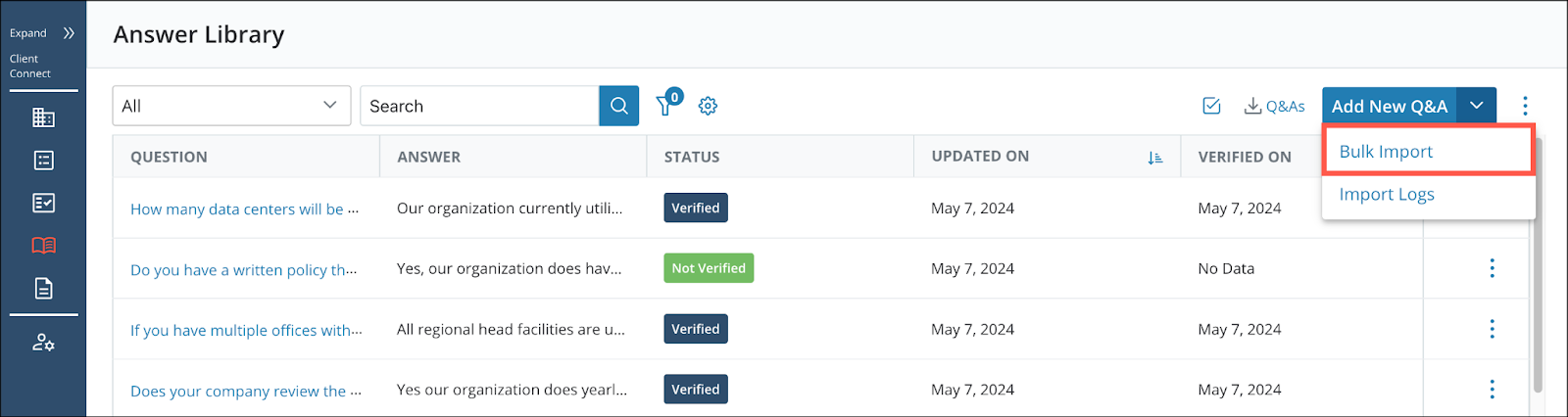Viewport: 1568px width, 417px height.
Task: Open the toolbar three-dot more menu
Action: (1525, 106)
